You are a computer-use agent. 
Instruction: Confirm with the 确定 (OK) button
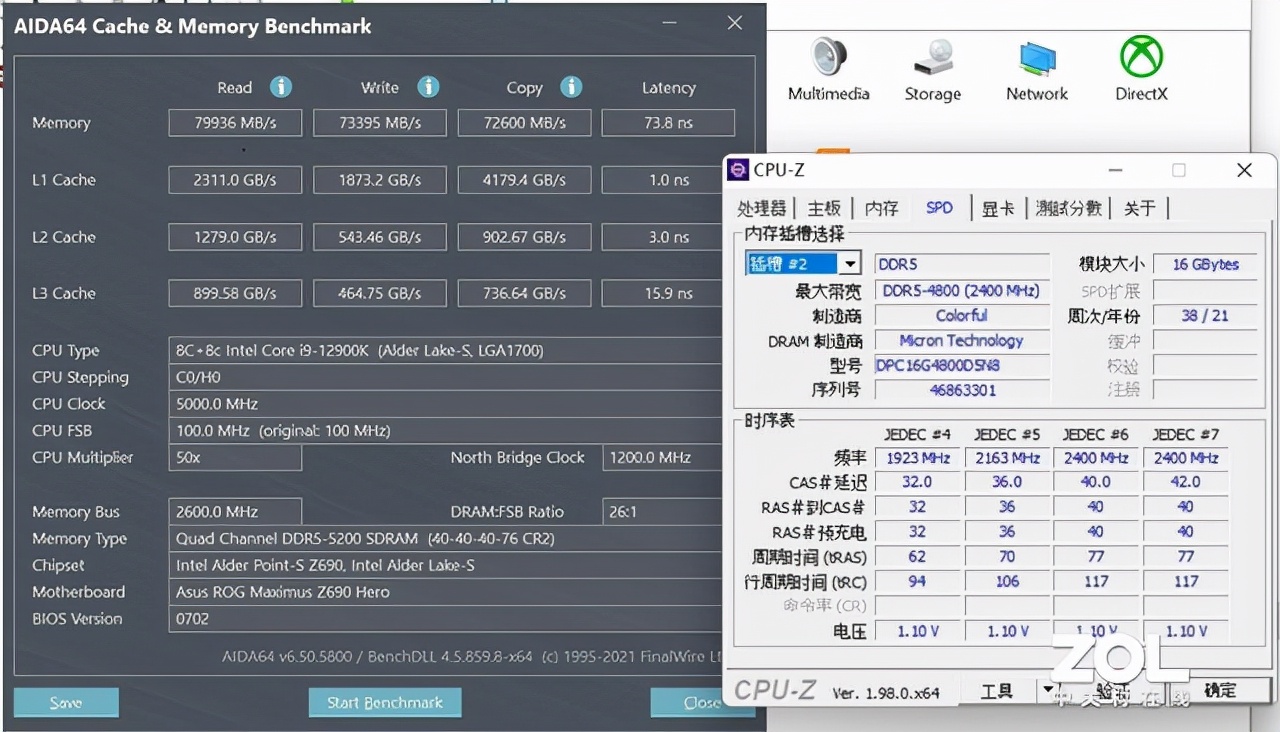[x=1222, y=690]
